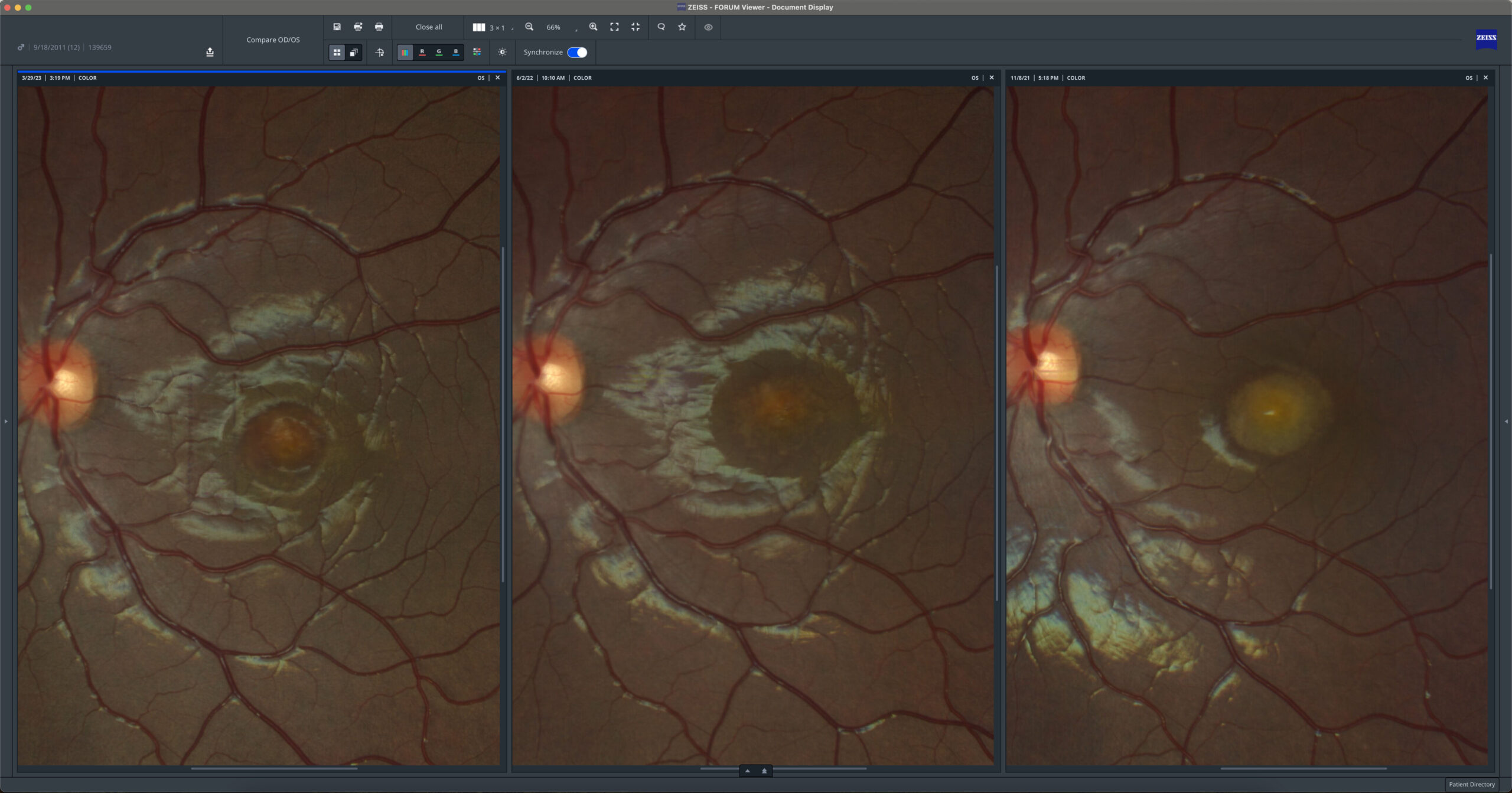Print using the plain printer icon
This screenshot has height=793, width=1512.
point(379,27)
